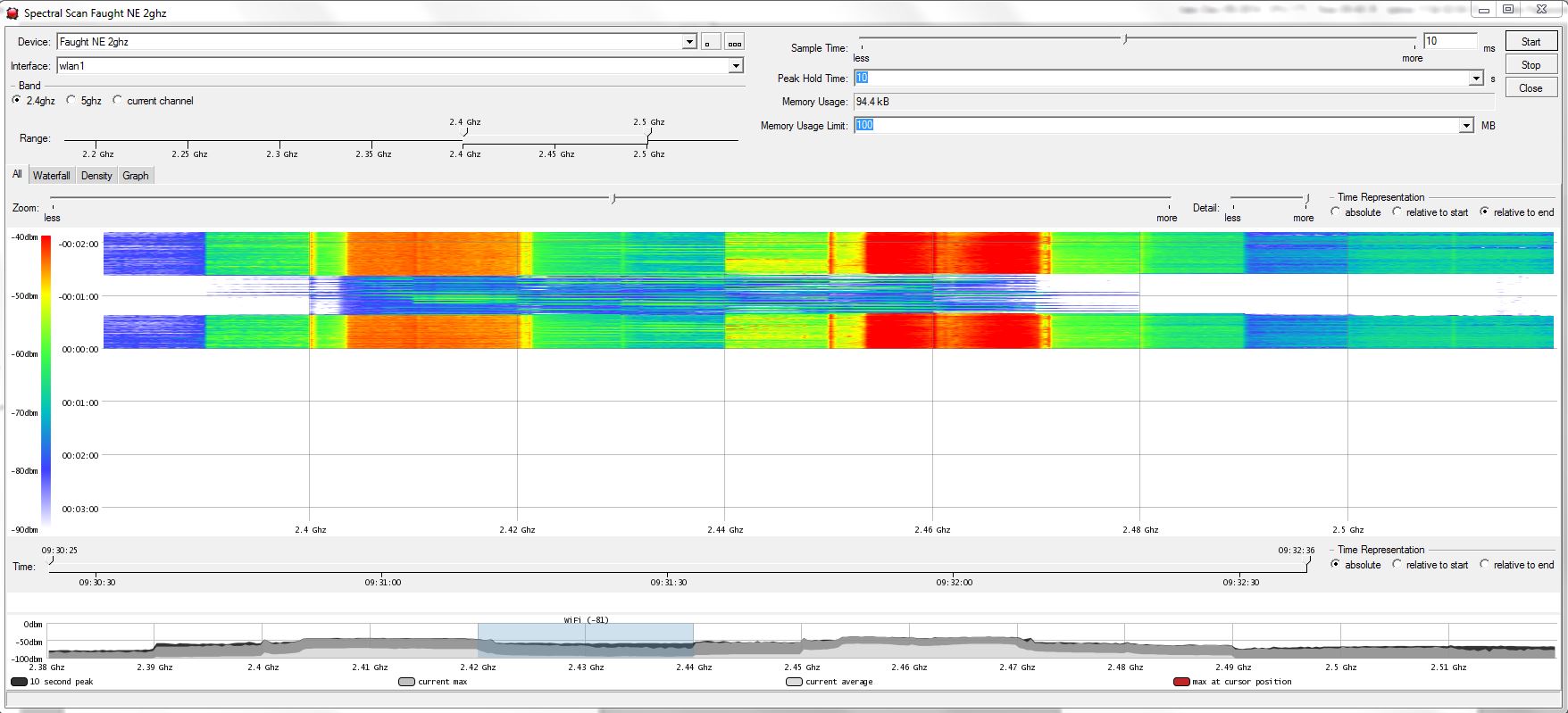Image resolution: width=1568 pixels, height=713 pixels.
Task: Expand the Peak Hold Time dropdown
Action: pos(1476,79)
